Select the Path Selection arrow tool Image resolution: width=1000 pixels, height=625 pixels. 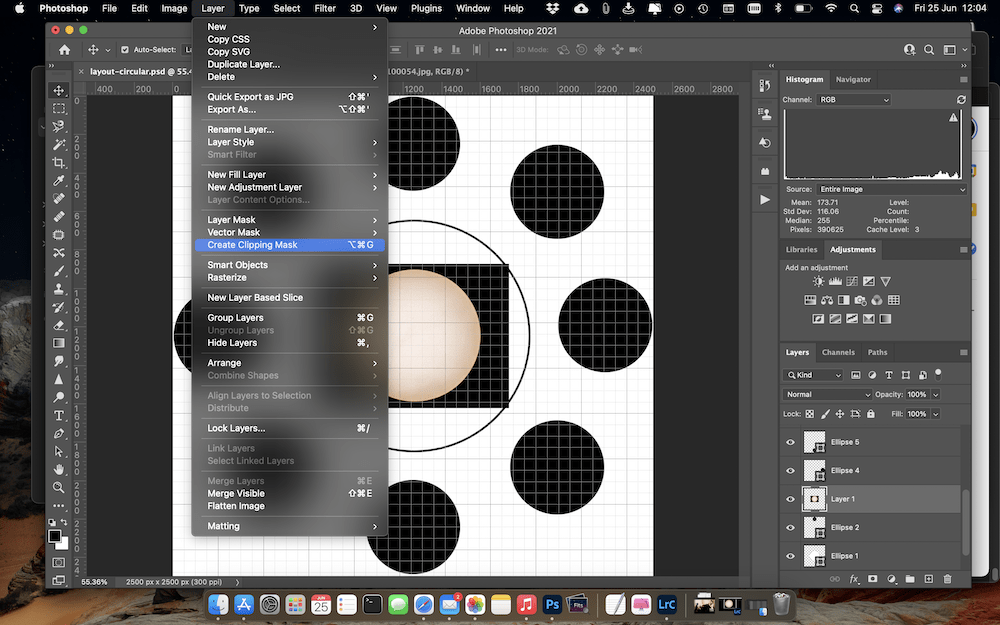click(x=59, y=451)
